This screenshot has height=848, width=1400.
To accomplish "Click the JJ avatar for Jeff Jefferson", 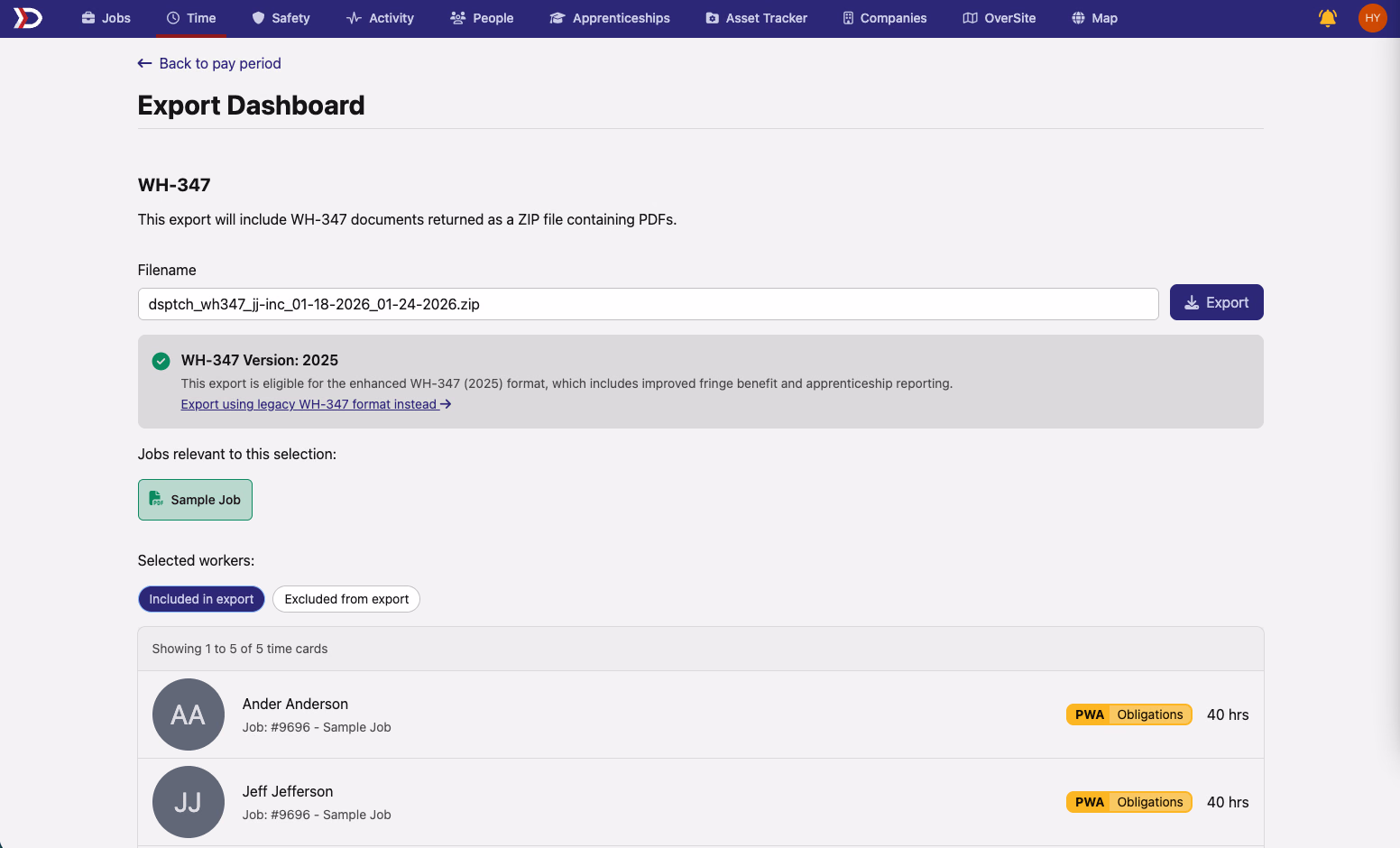I will (189, 802).
